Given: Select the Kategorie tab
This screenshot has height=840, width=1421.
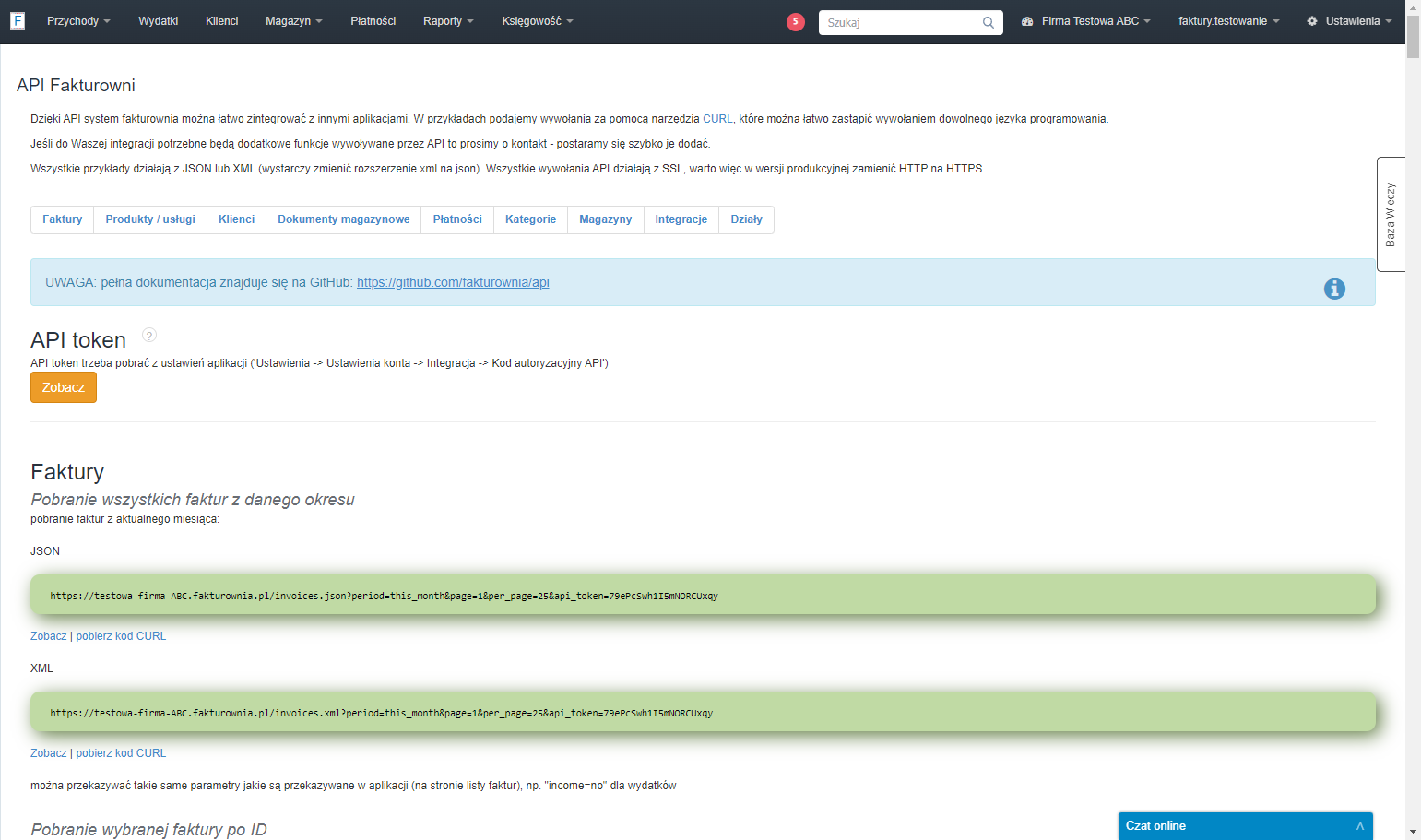Looking at the screenshot, I should pos(531,219).
